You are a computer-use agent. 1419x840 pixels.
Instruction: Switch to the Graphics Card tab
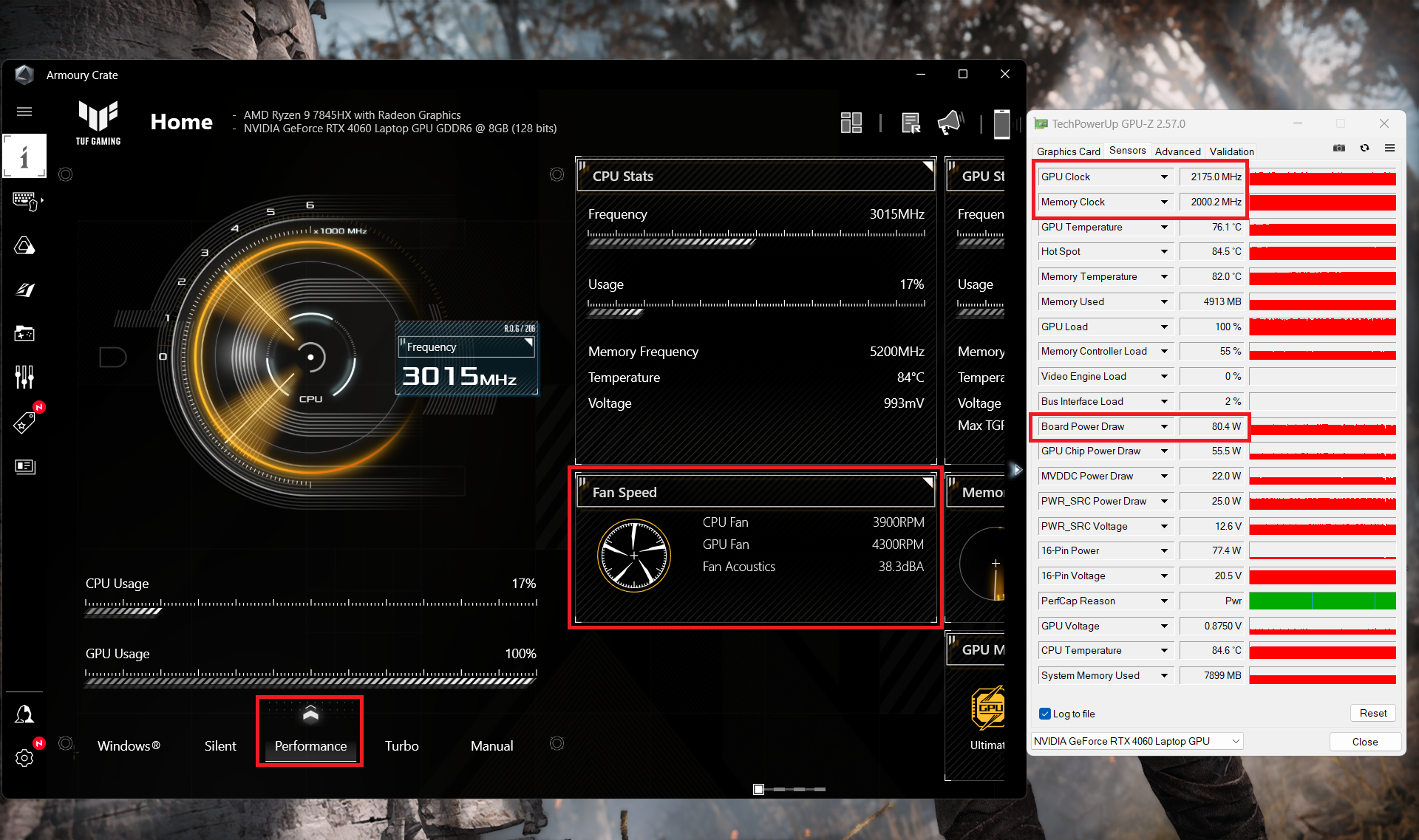[1068, 151]
